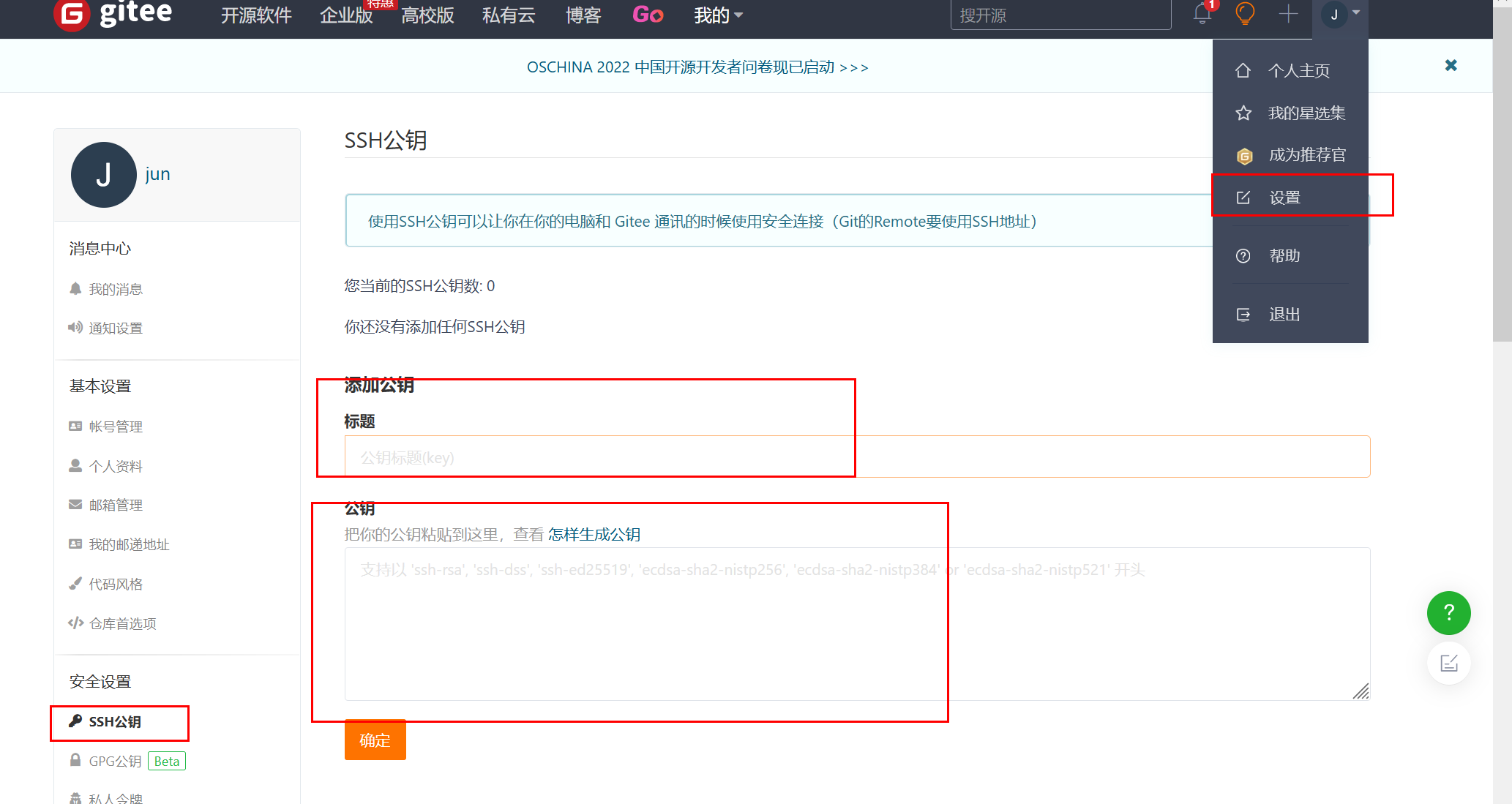The image size is (1512, 804).
Task: Open 高校版 in the top navigation
Action: 427,15
